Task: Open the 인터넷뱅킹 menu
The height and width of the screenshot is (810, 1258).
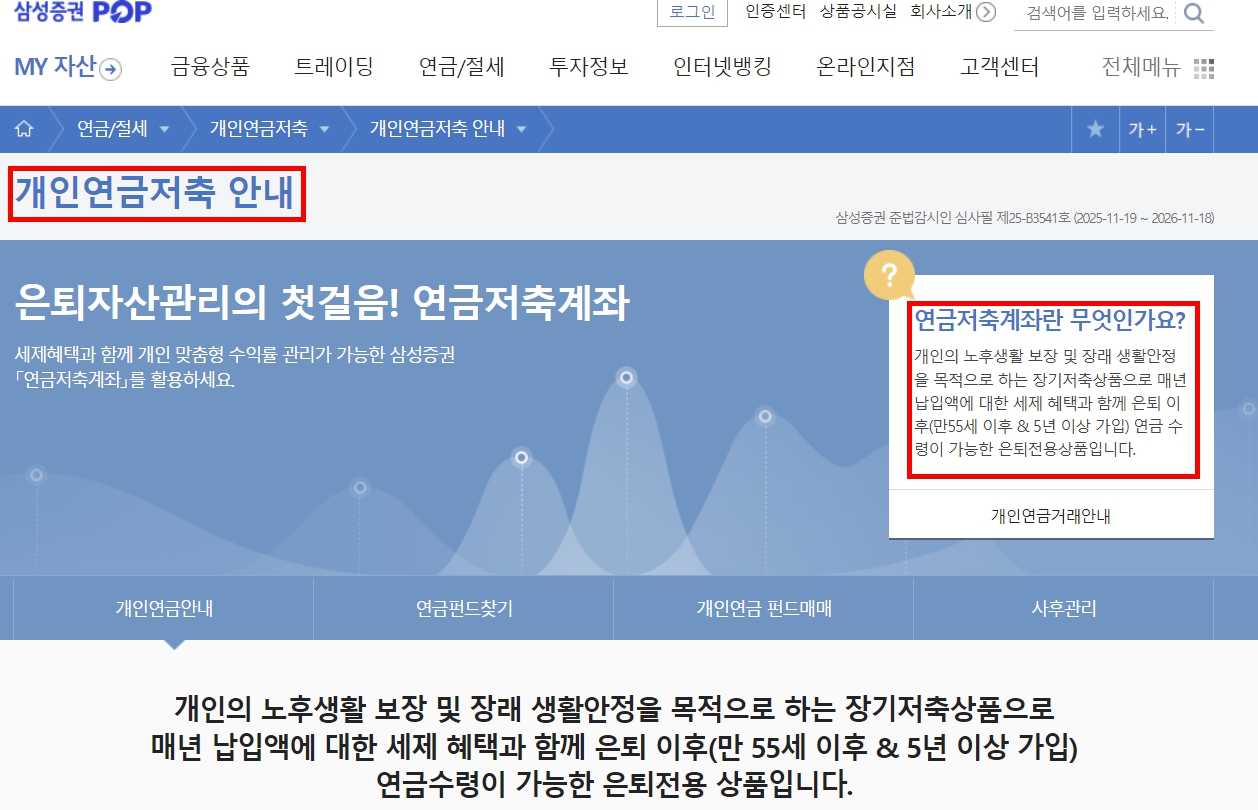Action: (723, 67)
